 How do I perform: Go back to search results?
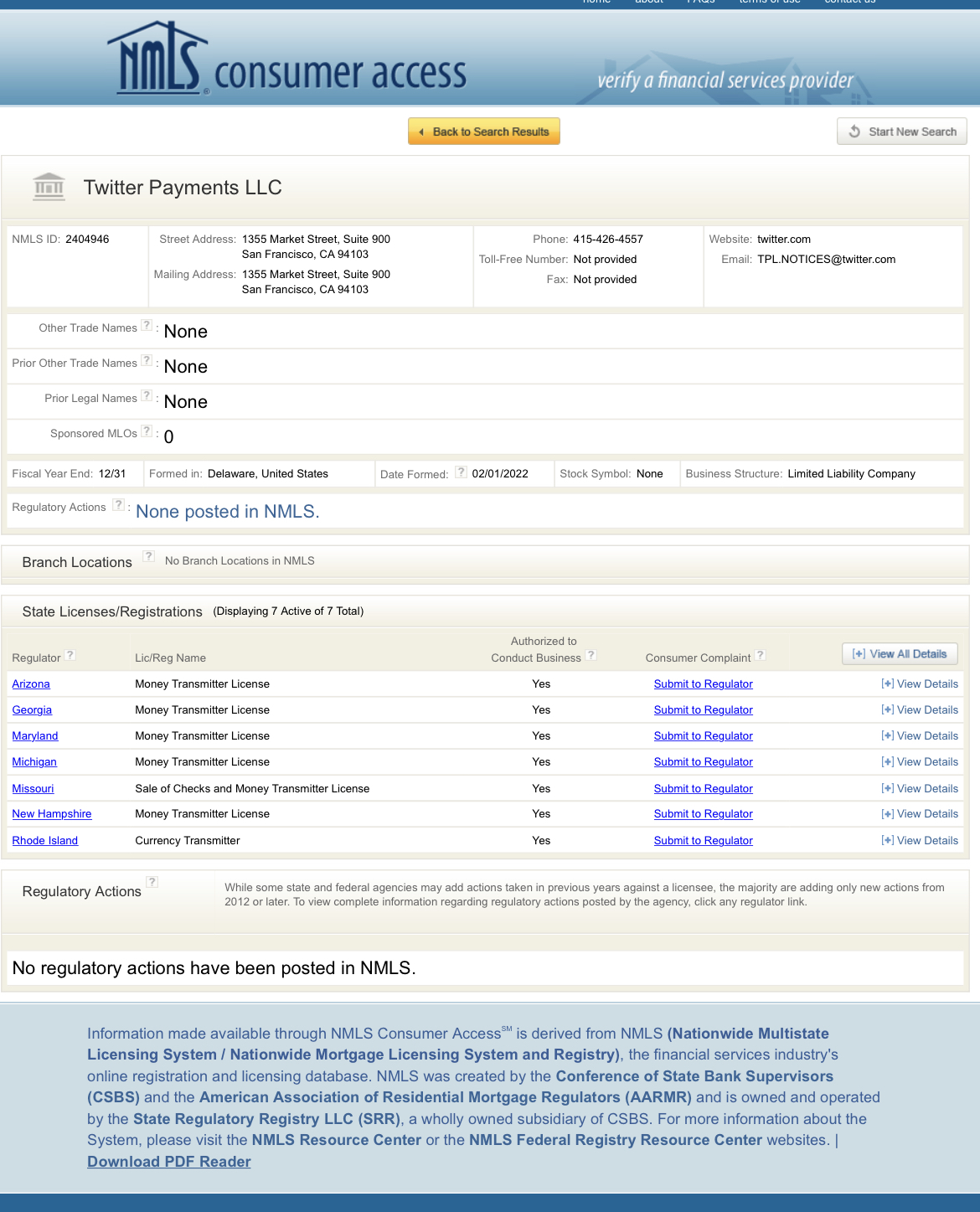pos(483,132)
